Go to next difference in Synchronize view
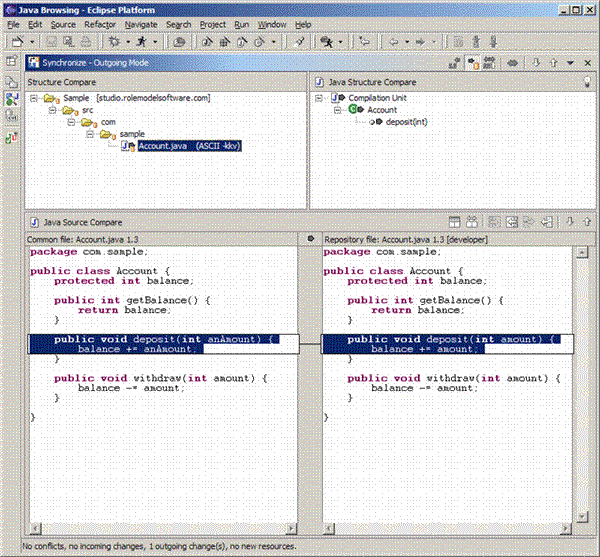Image resolution: width=600 pixels, height=557 pixels. coord(536,62)
